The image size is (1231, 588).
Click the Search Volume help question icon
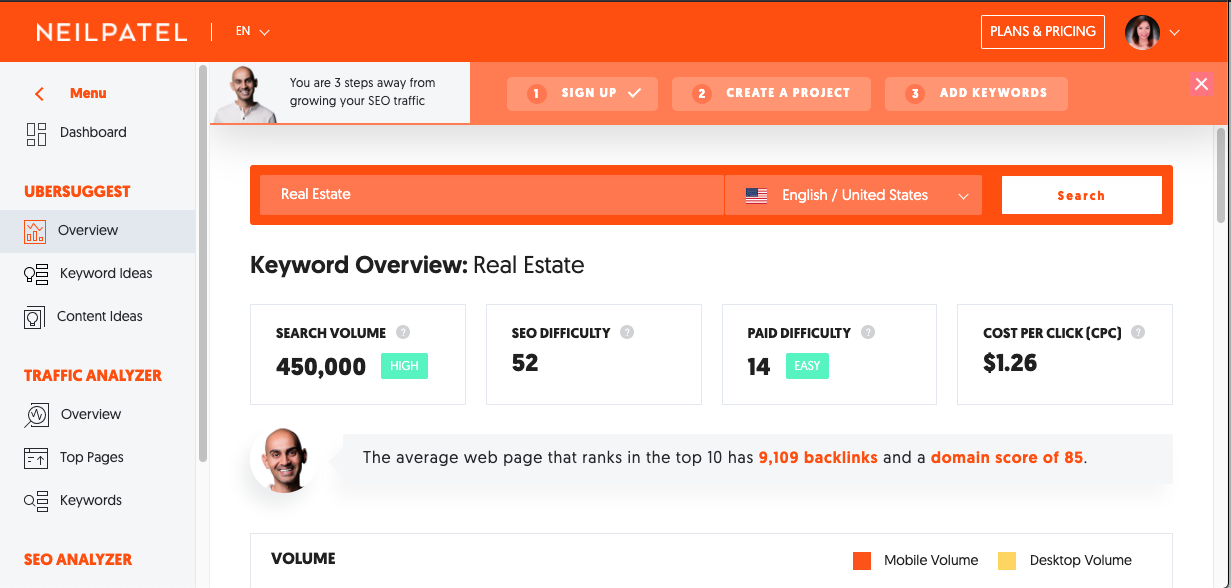pos(403,333)
